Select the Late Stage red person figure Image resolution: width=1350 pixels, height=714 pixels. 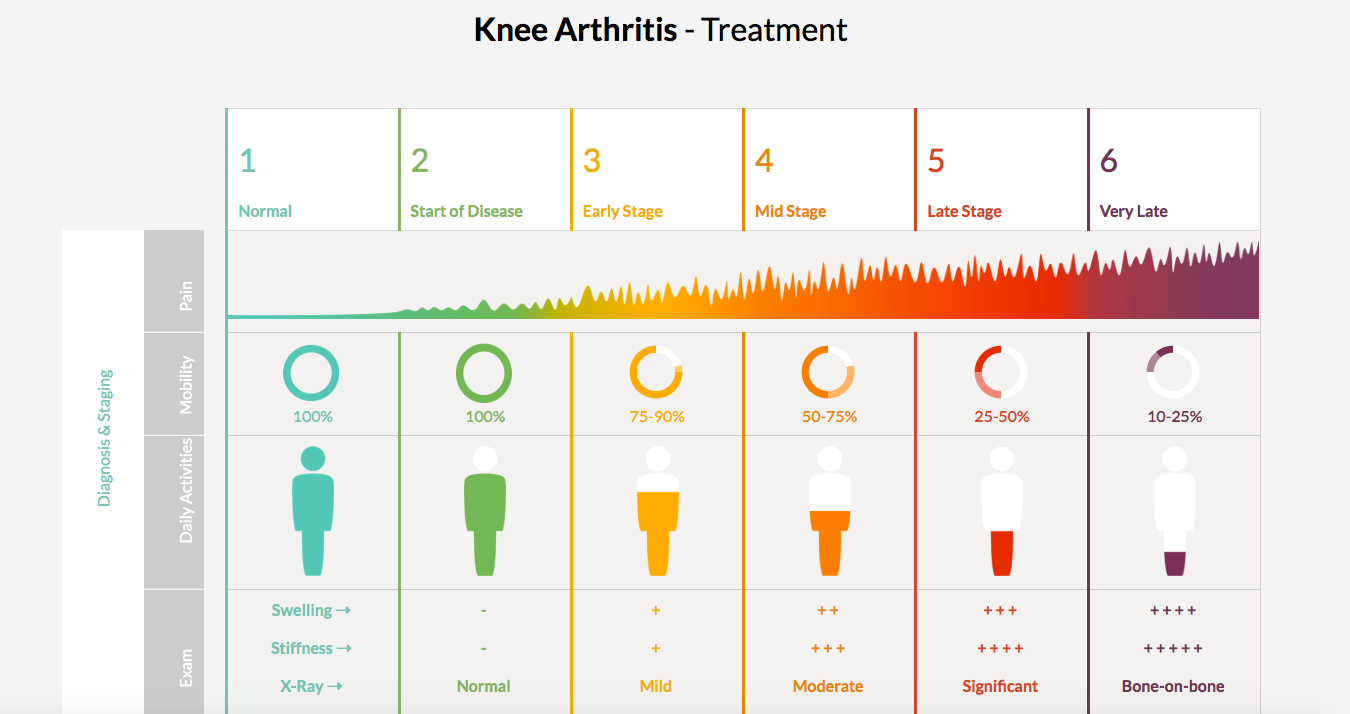[1001, 511]
